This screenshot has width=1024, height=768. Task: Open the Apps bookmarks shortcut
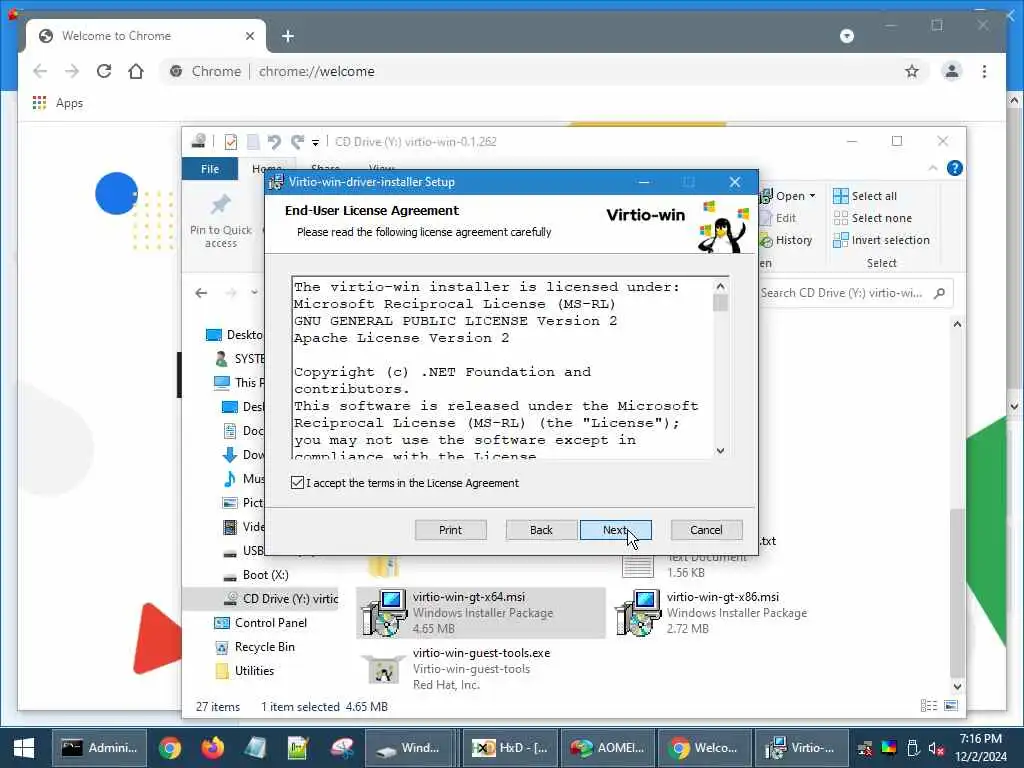57,103
